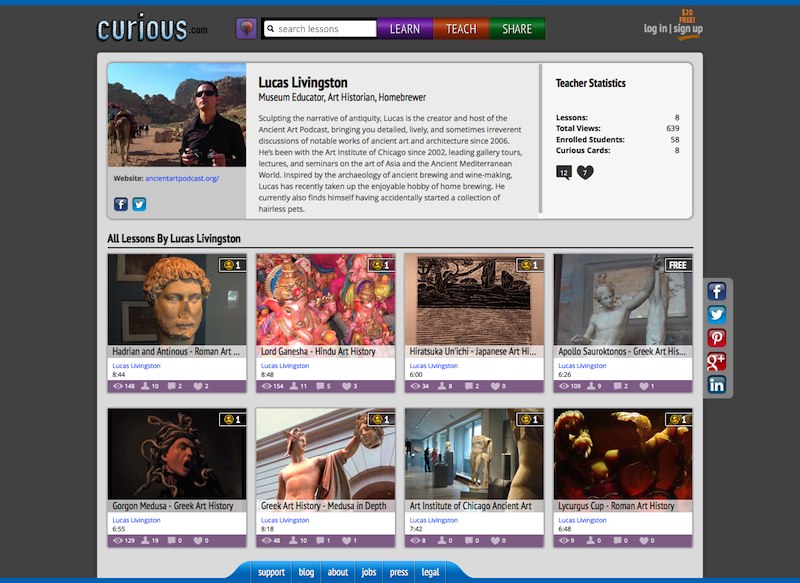The width and height of the screenshot is (800, 583).
Task: Open the Twitter icon under the teacher photo
Action: [x=139, y=204]
